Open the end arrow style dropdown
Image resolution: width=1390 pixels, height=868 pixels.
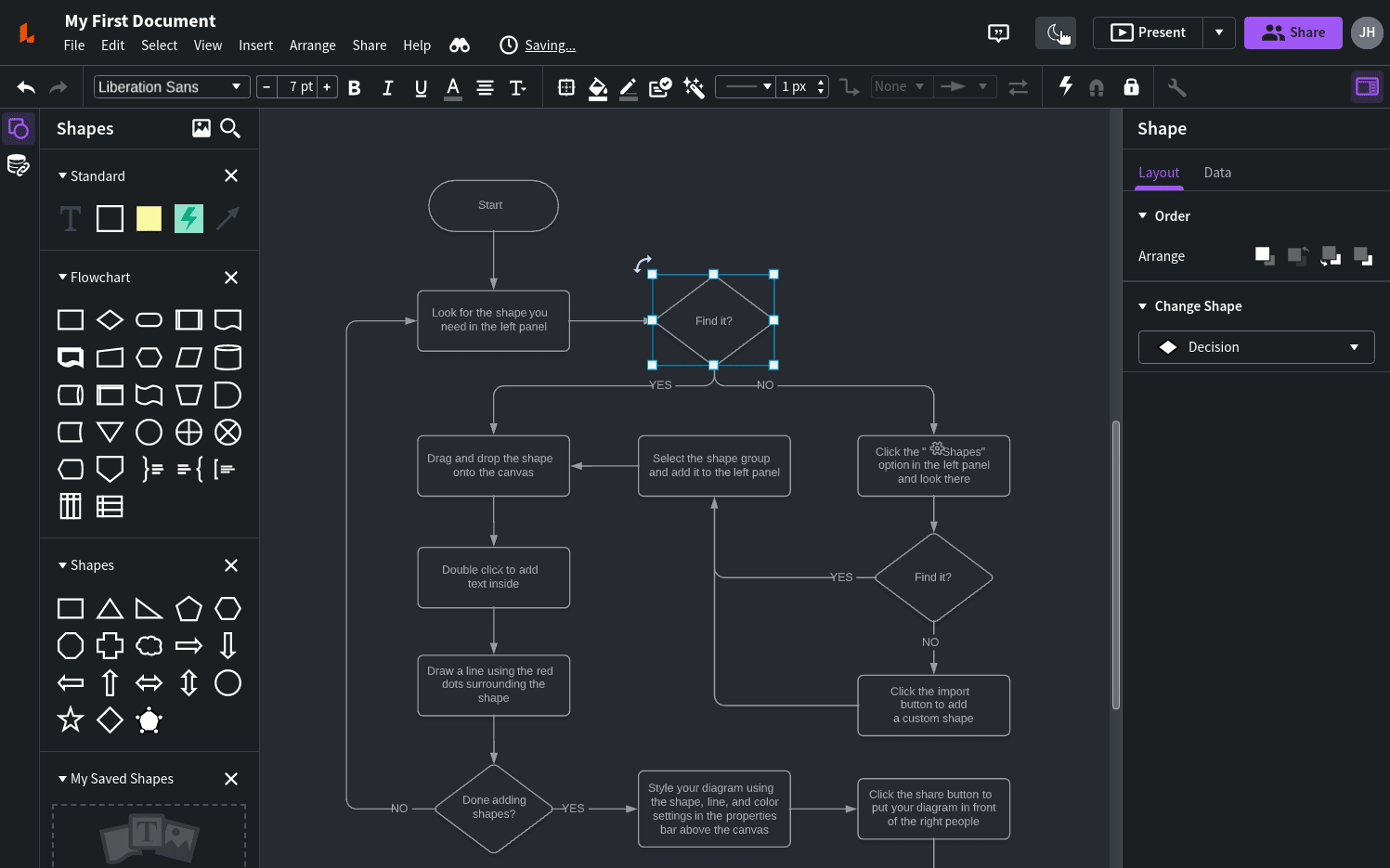(x=964, y=86)
